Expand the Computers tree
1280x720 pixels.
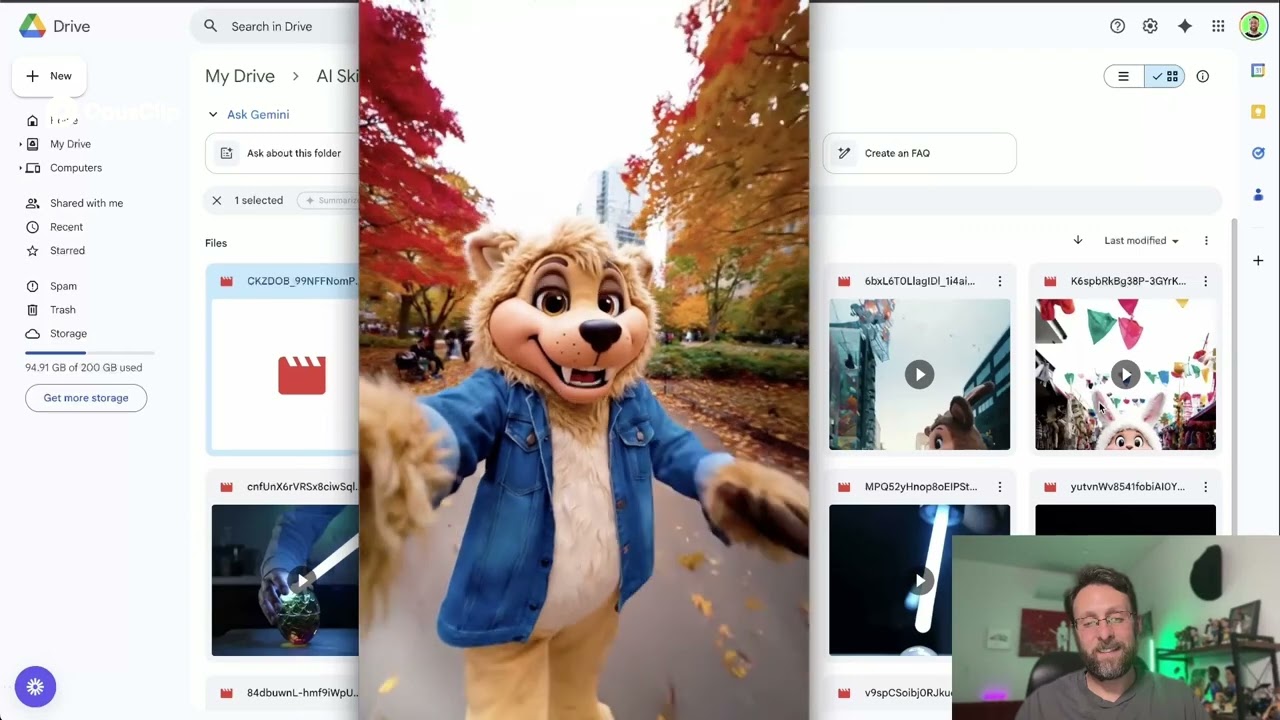click(x=20, y=168)
